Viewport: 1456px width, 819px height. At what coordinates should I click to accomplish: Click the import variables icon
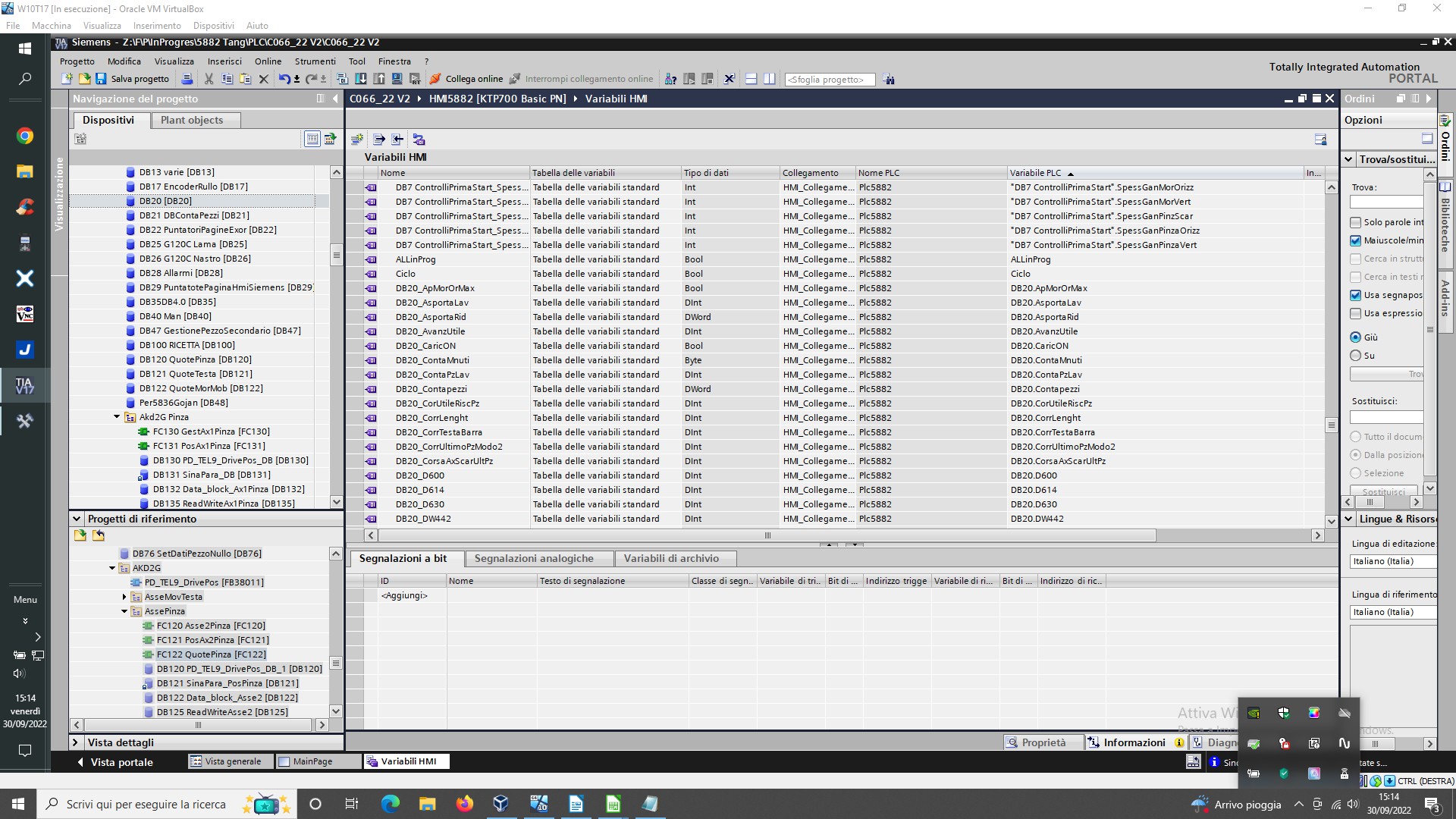pyautogui.click(x=398, y=140)
